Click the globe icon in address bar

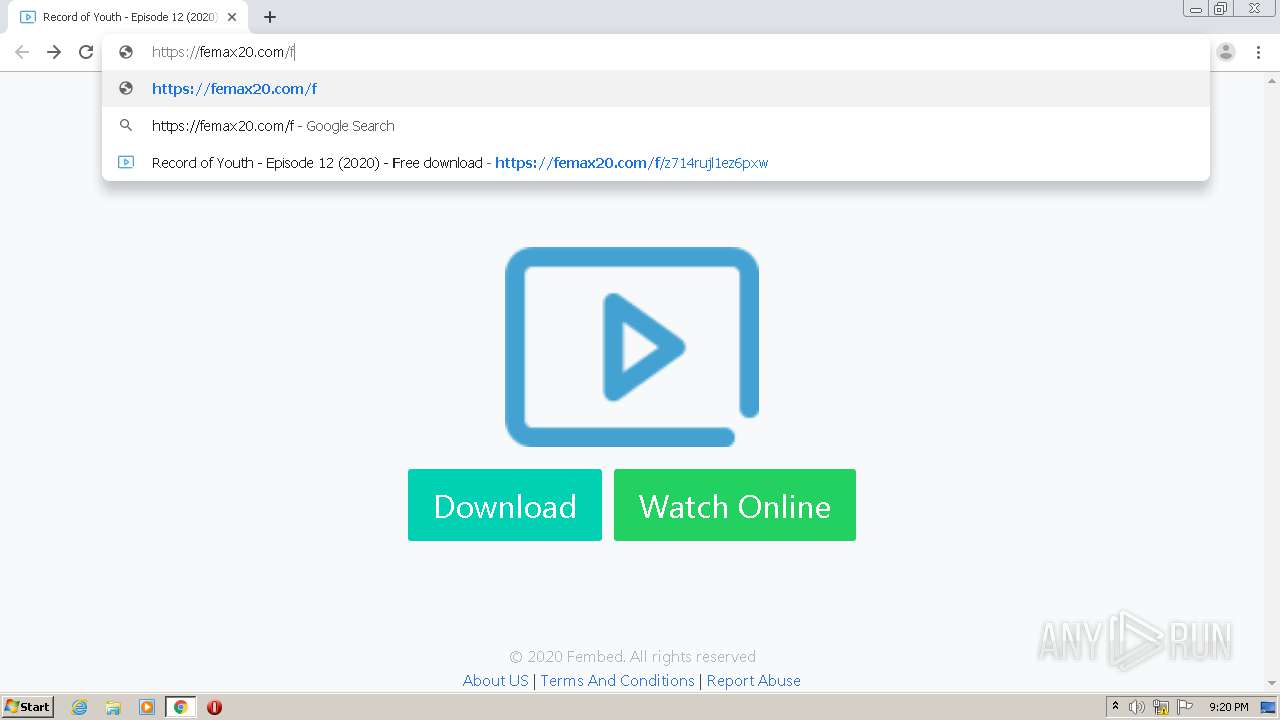pyautogui.click(x=126, y=52)
